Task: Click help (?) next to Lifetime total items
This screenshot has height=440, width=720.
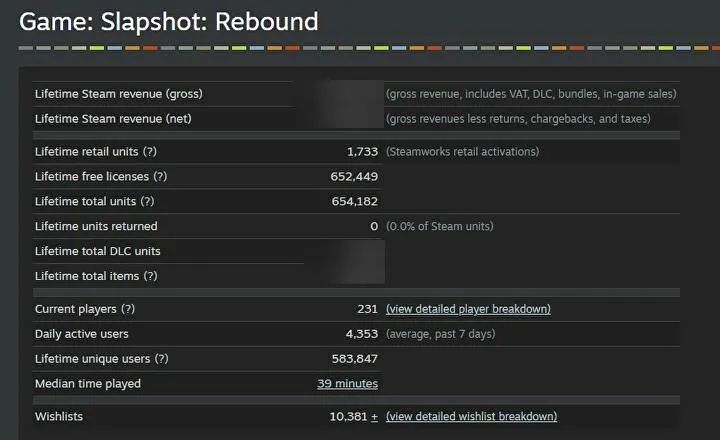Action: click(151, 276)
